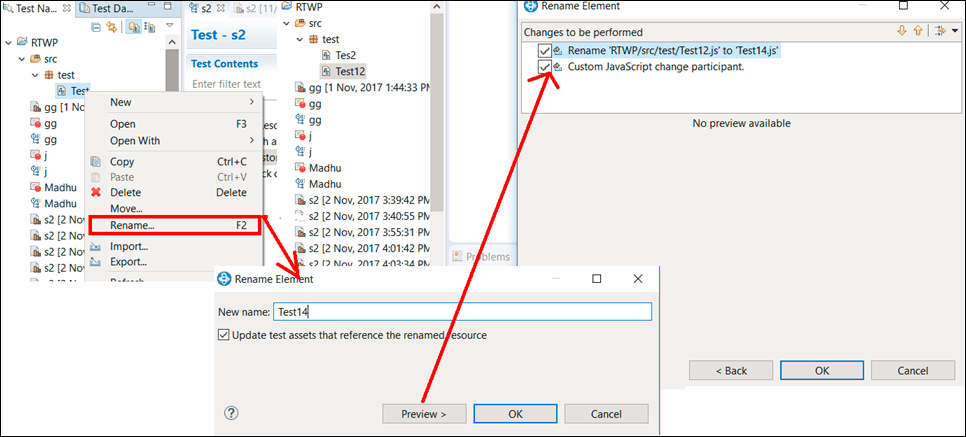Viewport: 966px width, 437px height.
Task: Click the Collapse All icon in Test Navigator toolbar
Action: [95, 27]
